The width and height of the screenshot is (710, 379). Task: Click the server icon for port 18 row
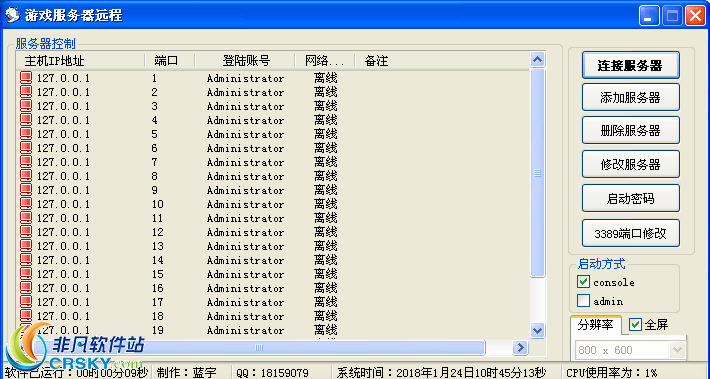(x=26, y=317)
